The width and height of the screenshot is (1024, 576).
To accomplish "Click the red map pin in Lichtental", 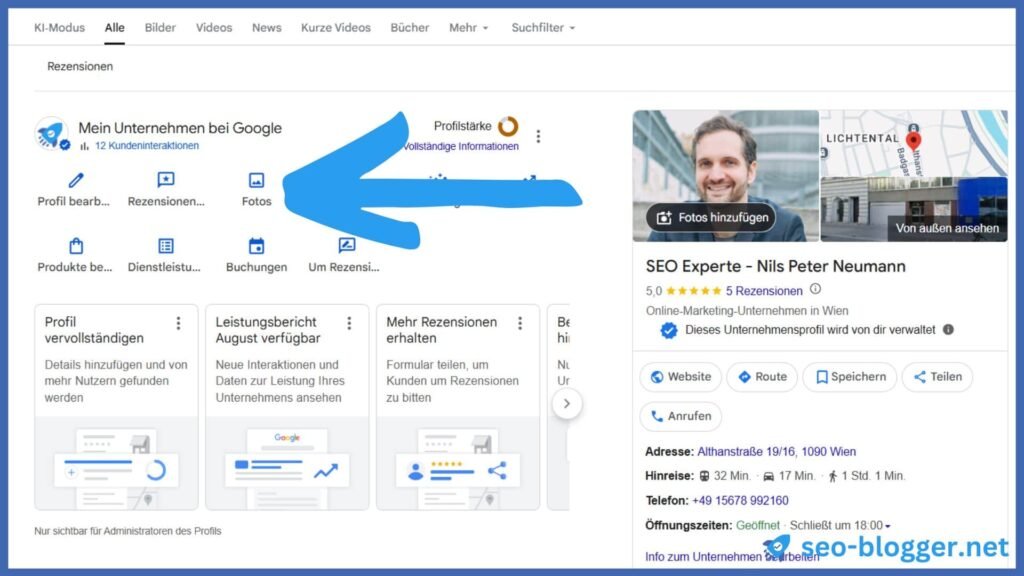I will pos(914,140).
